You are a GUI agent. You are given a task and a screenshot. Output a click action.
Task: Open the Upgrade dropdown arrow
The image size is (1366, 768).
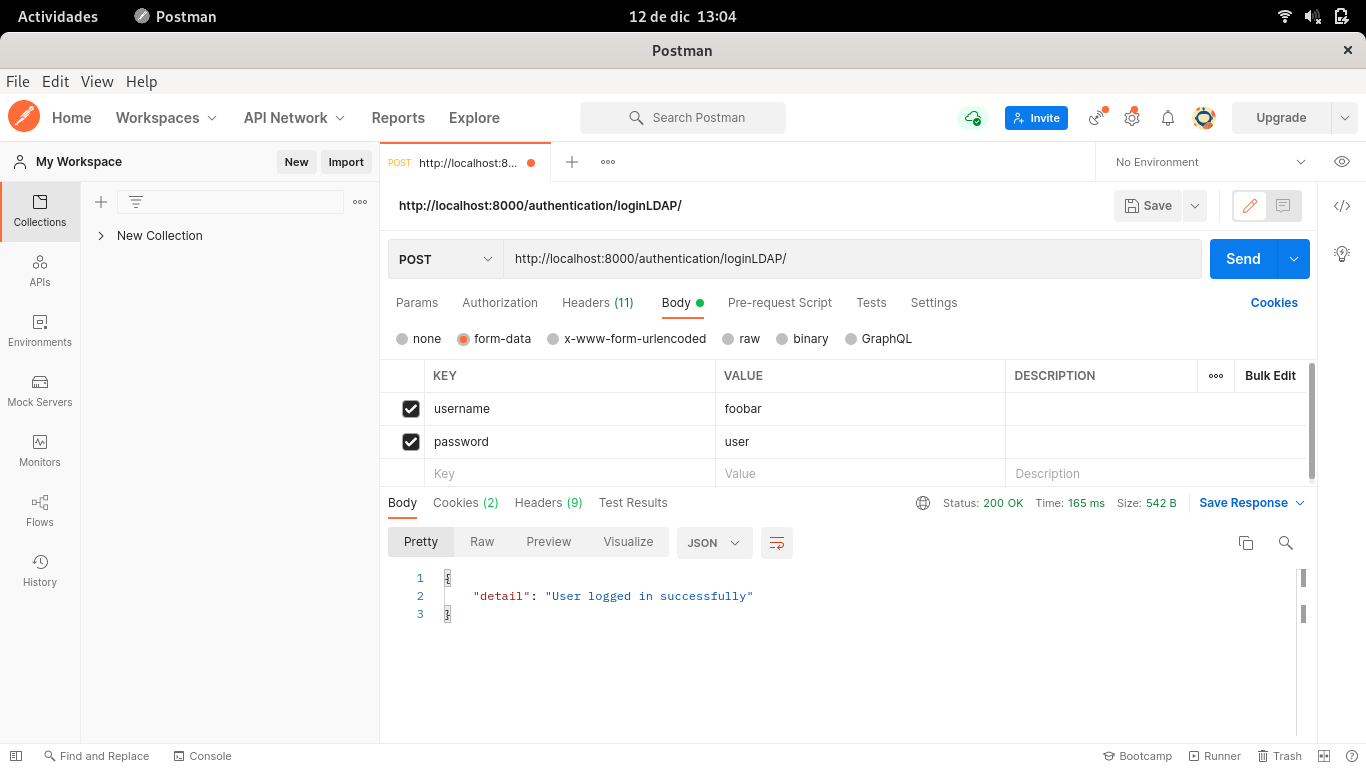coord(1344,118)
